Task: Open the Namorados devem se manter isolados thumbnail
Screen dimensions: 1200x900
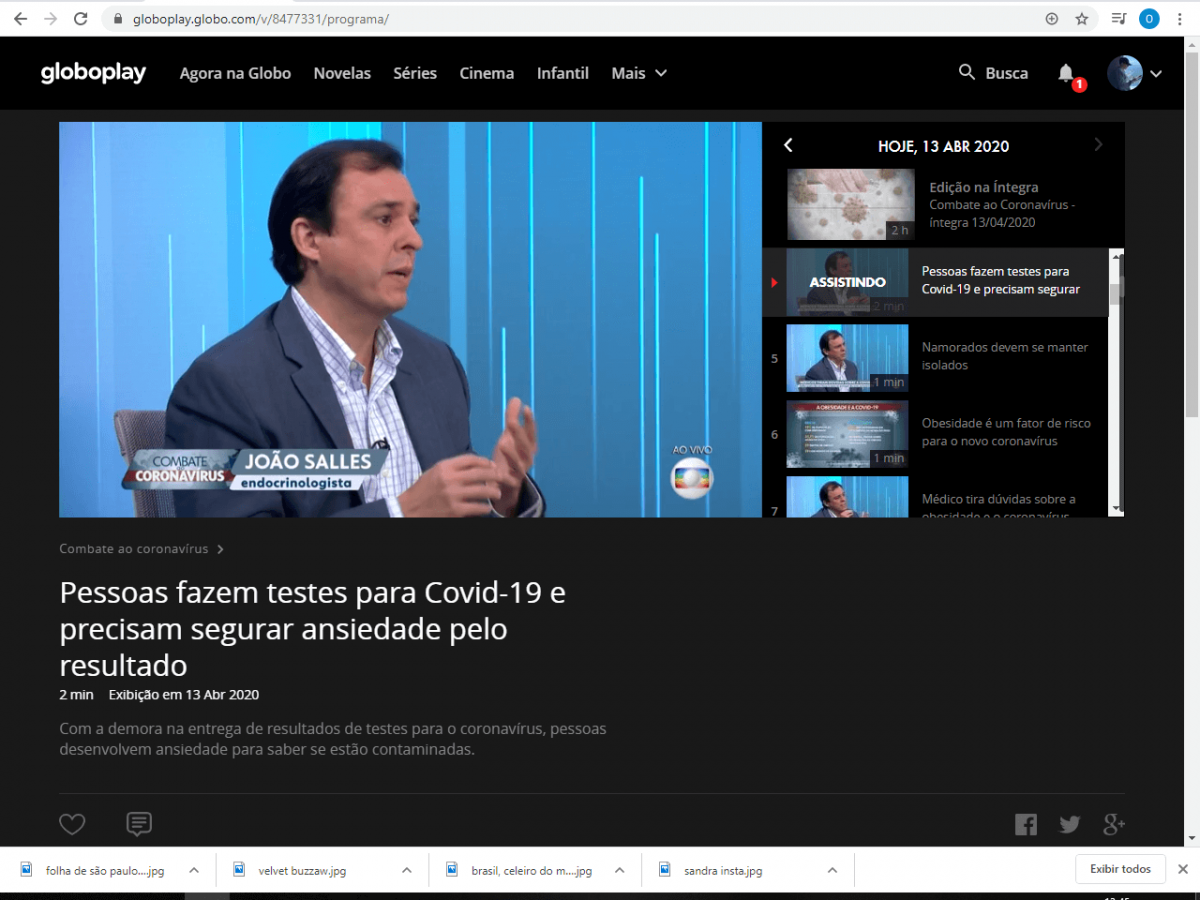Action: (848, 357)
